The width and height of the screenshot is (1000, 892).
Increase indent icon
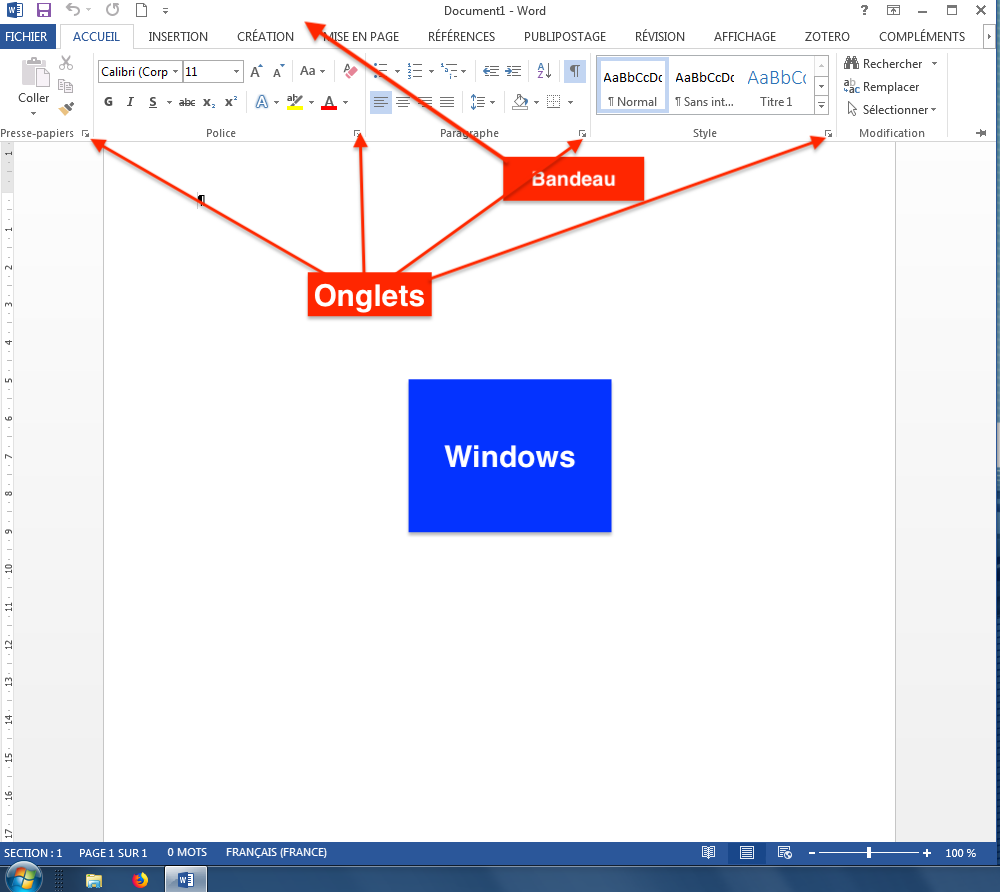[513, 71]
